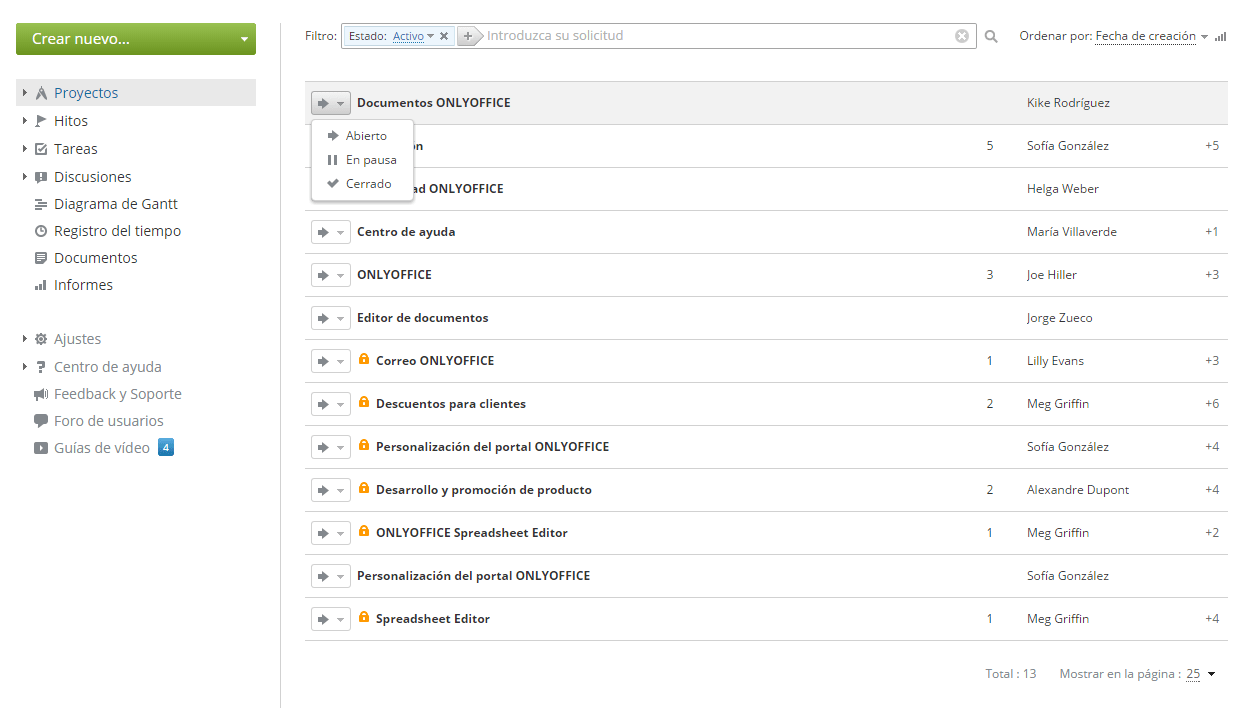Click task count 3 in ONLYOFFICE row

pos(990,275)
